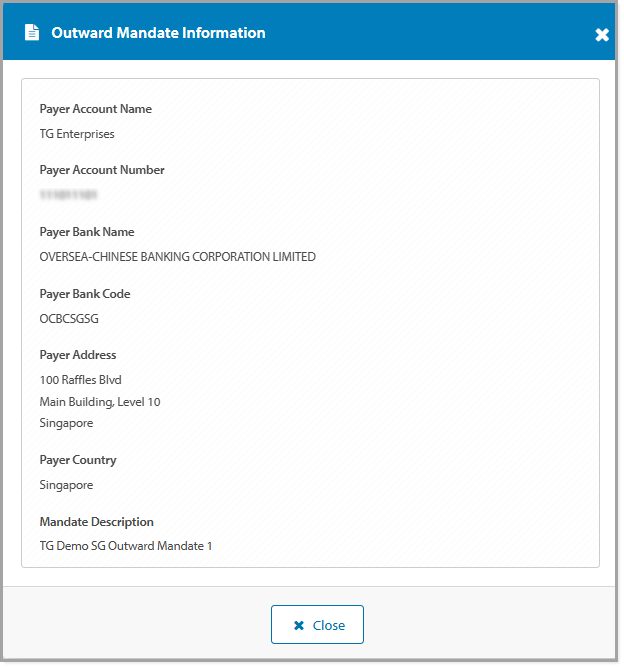Viewport: 624px width, 668px height.
Task: Select the TG Enterprises value
Action: tap(77, 134)
